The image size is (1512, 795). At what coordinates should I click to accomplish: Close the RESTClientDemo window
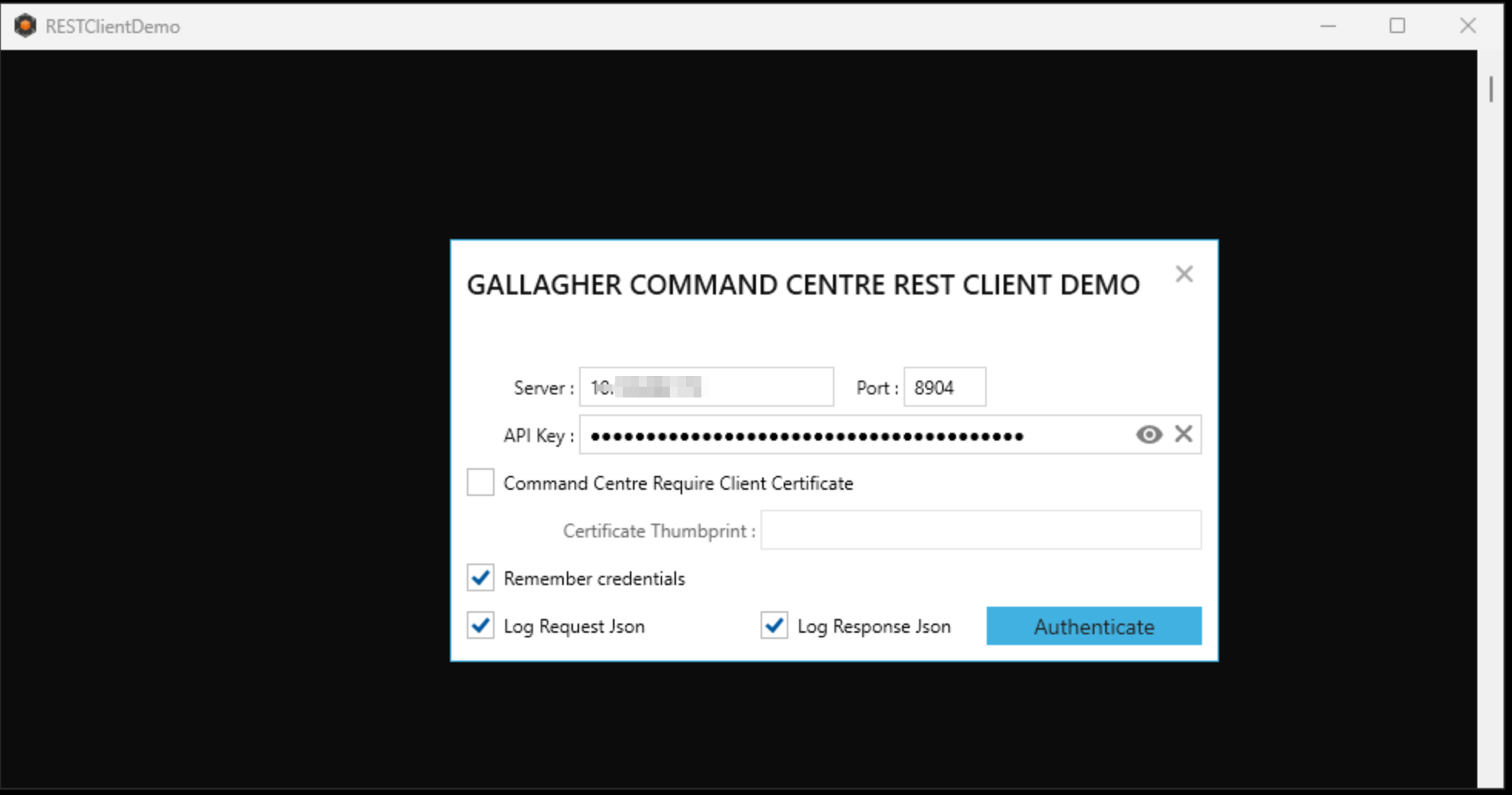[x=1468, y=25]
